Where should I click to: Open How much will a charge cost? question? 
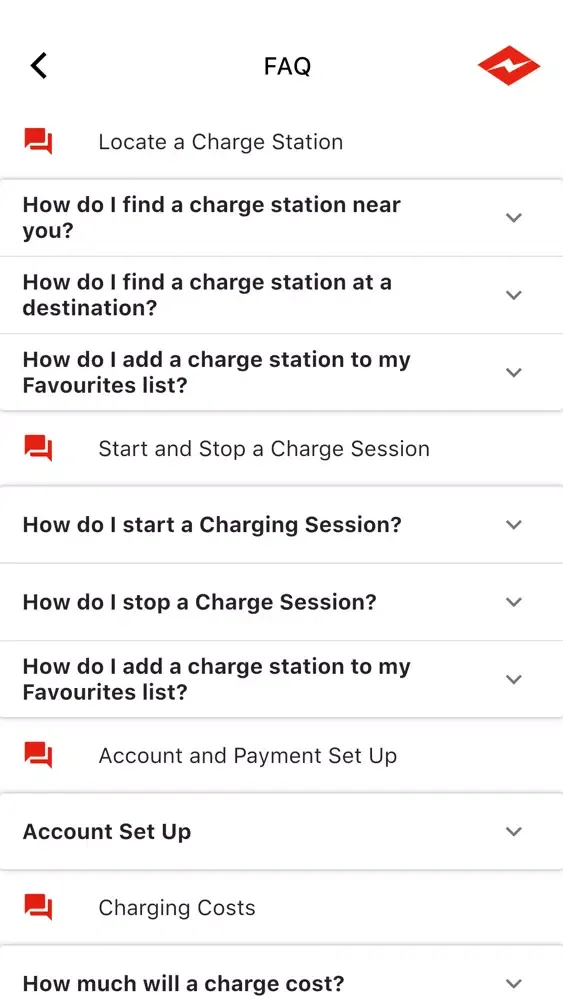184,983
